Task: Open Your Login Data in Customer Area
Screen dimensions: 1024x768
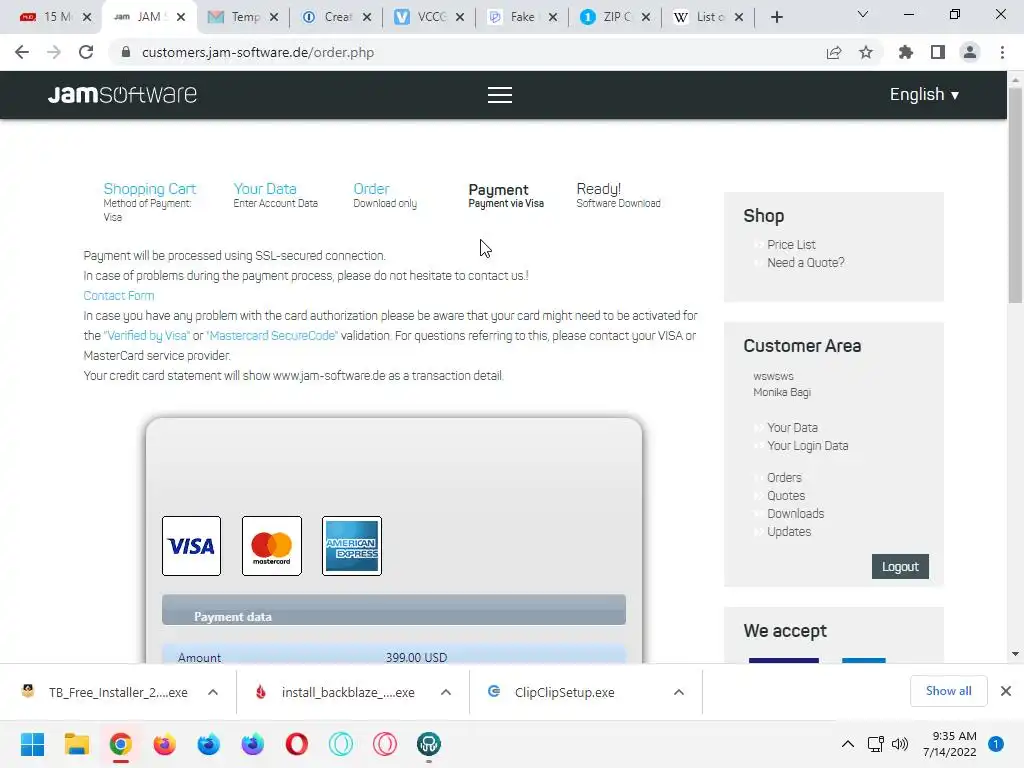Action: pyautogui.click(x=807, y=446)
